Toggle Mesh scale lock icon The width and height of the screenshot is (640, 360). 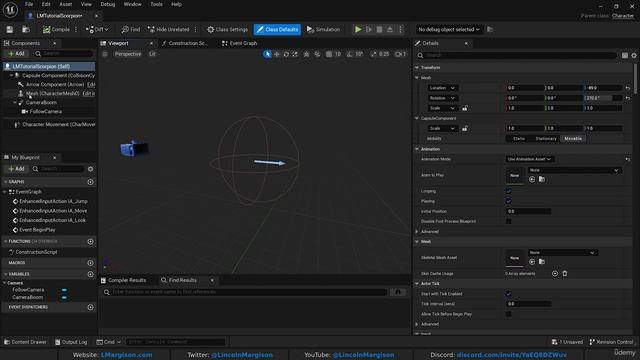464,108
